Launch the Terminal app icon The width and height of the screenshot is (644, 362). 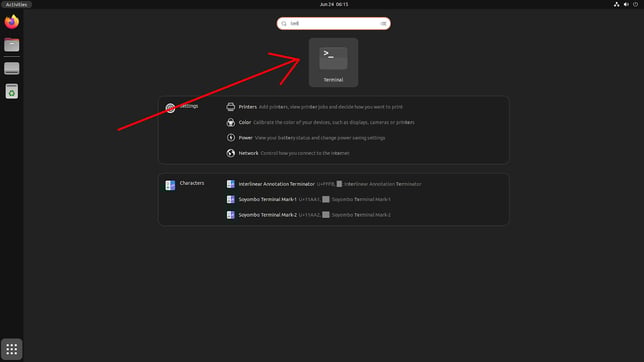[333, 62]
